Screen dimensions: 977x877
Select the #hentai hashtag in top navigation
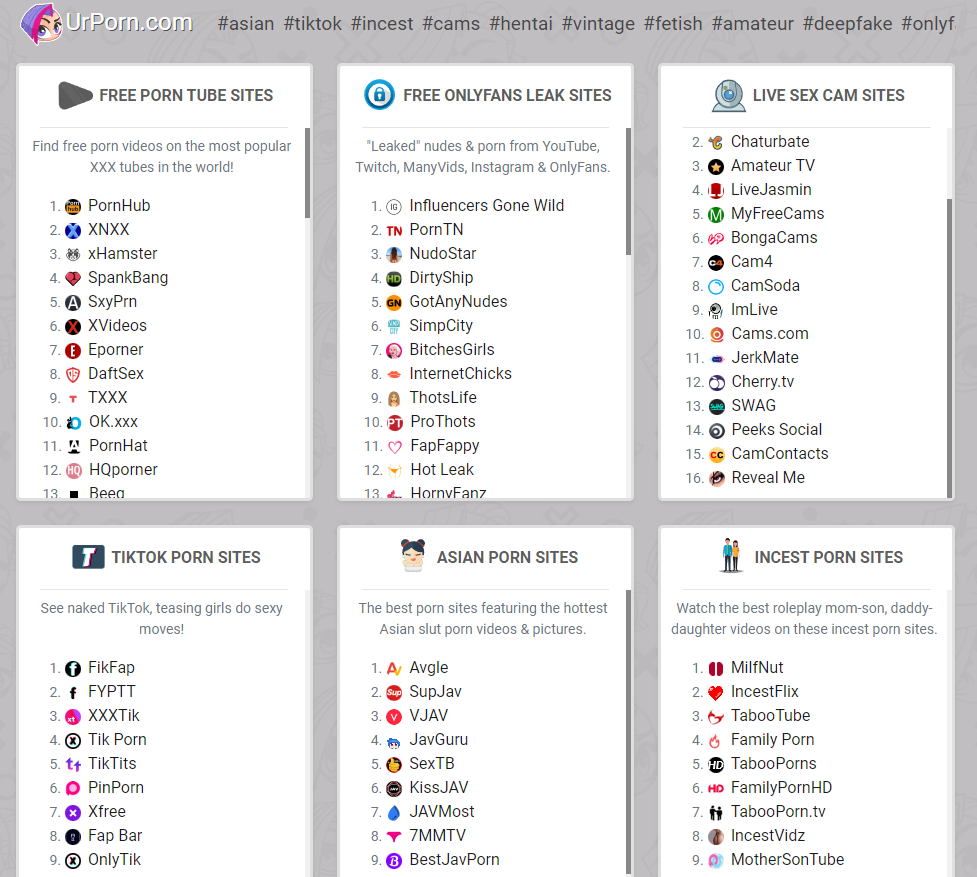(x=521, y=24)
